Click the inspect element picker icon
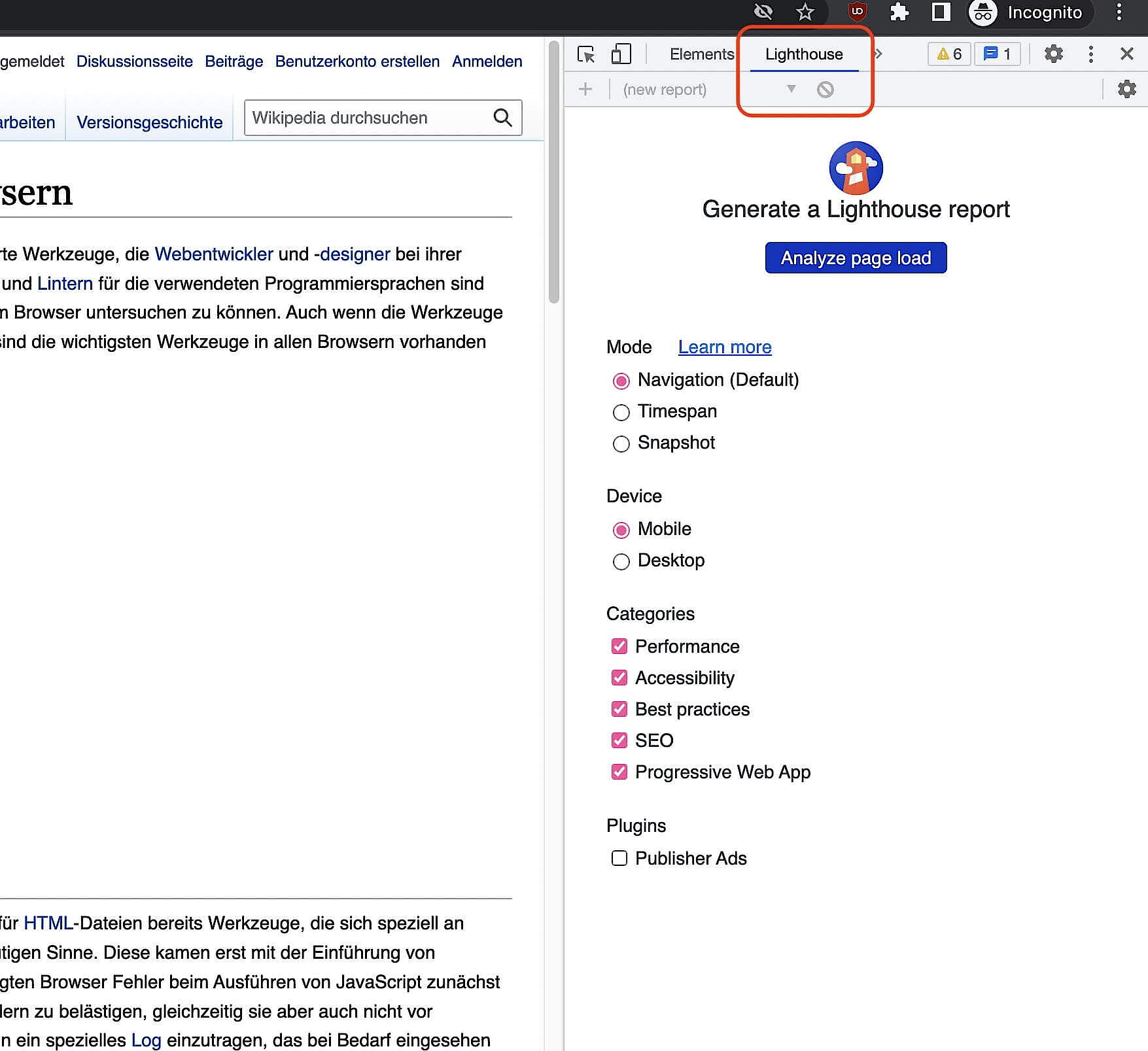The height and width of the screenshot is (1051, 1148). click(586, 54)
